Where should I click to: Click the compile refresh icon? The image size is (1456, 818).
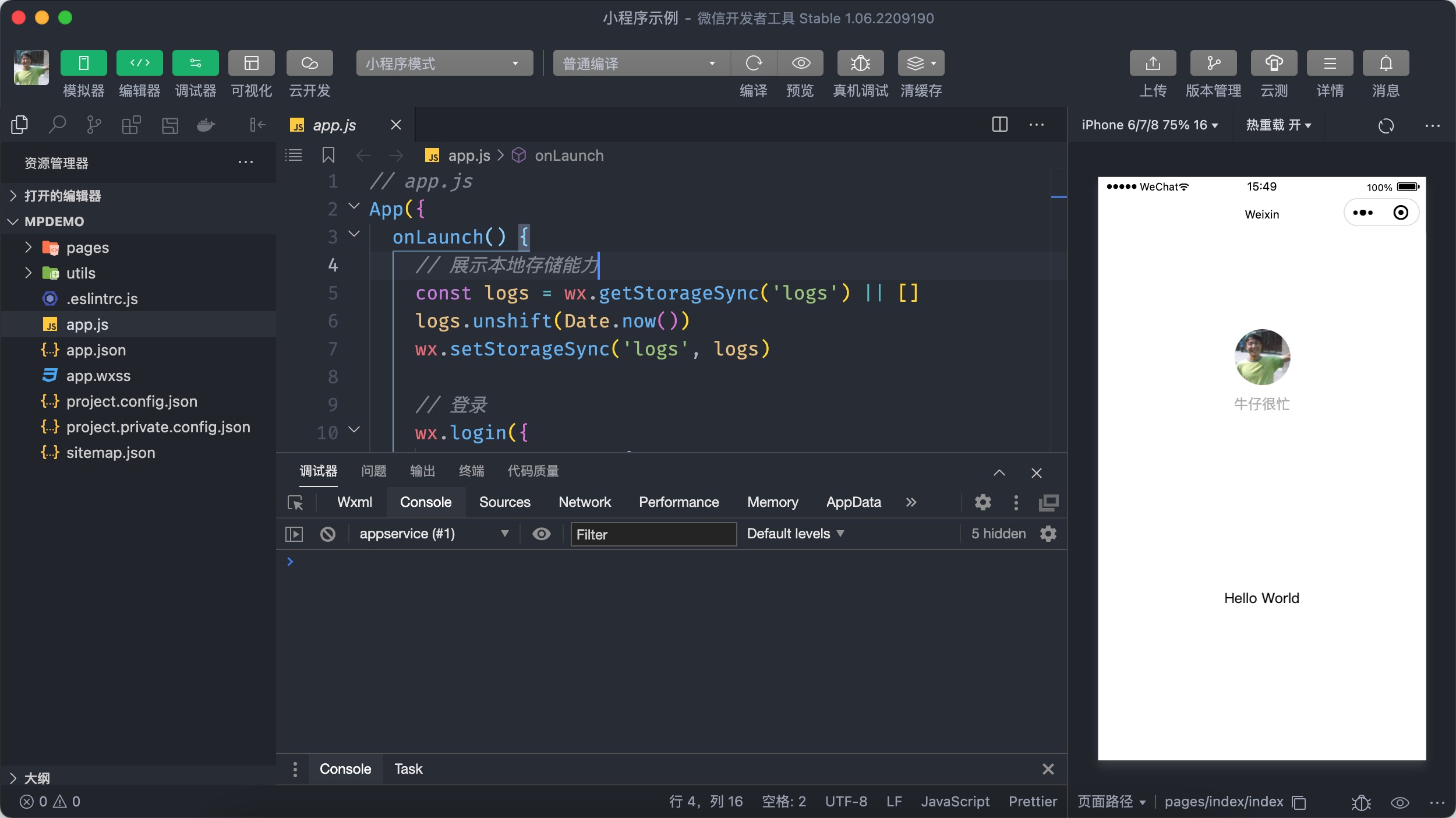(754, 63)
